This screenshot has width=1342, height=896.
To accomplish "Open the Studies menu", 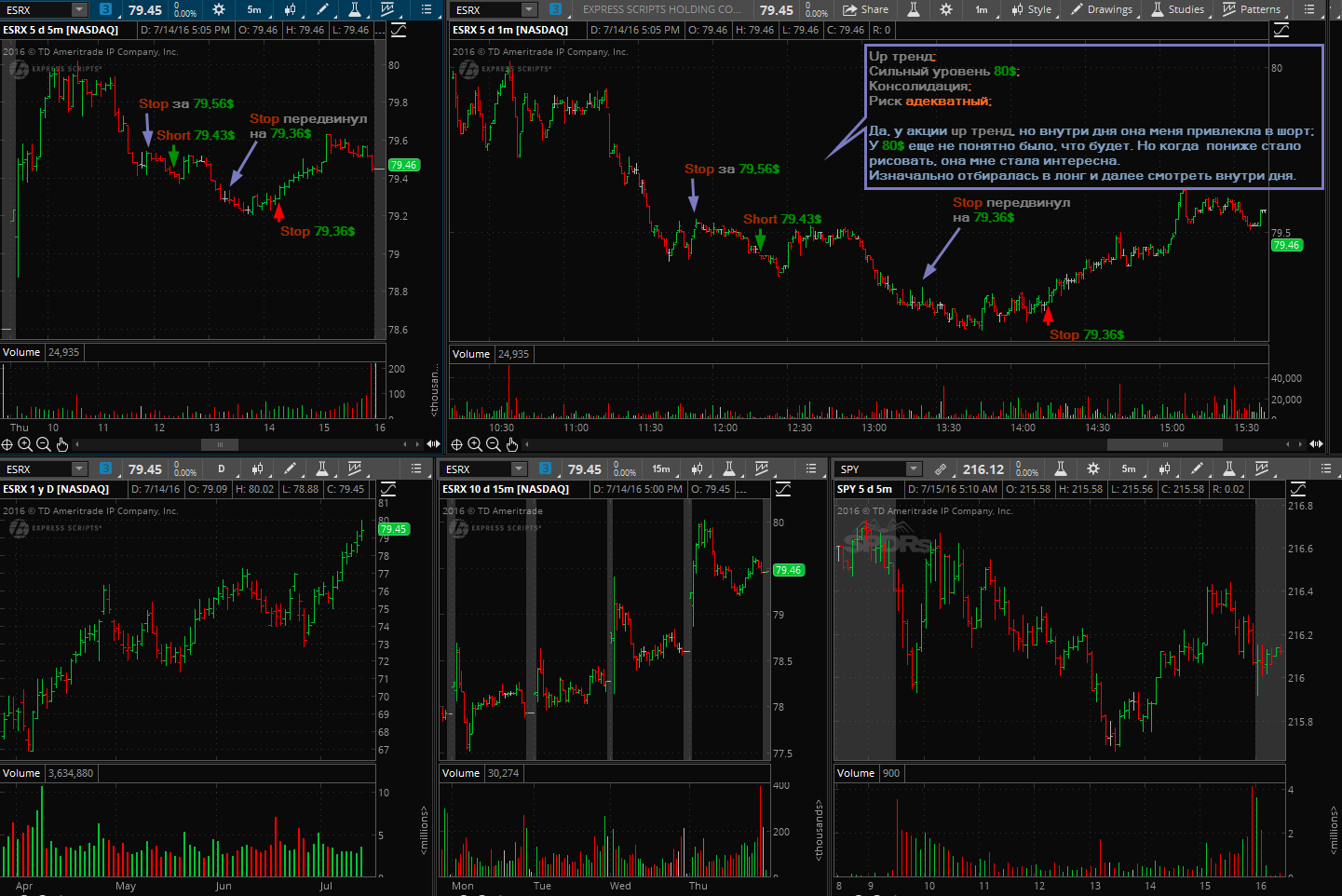I will point(1178,9).
